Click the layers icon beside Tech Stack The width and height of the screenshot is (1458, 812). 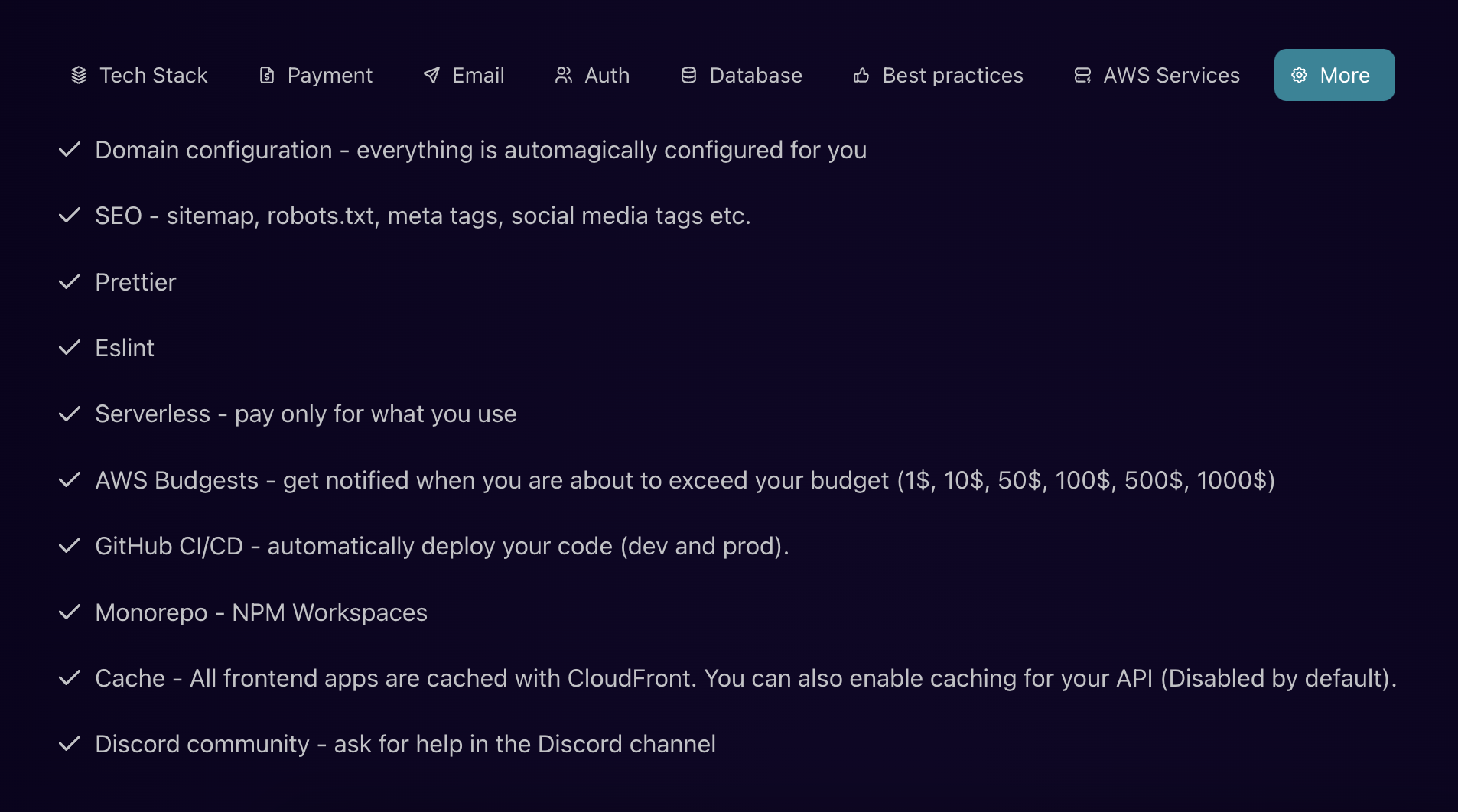(79, 75)
